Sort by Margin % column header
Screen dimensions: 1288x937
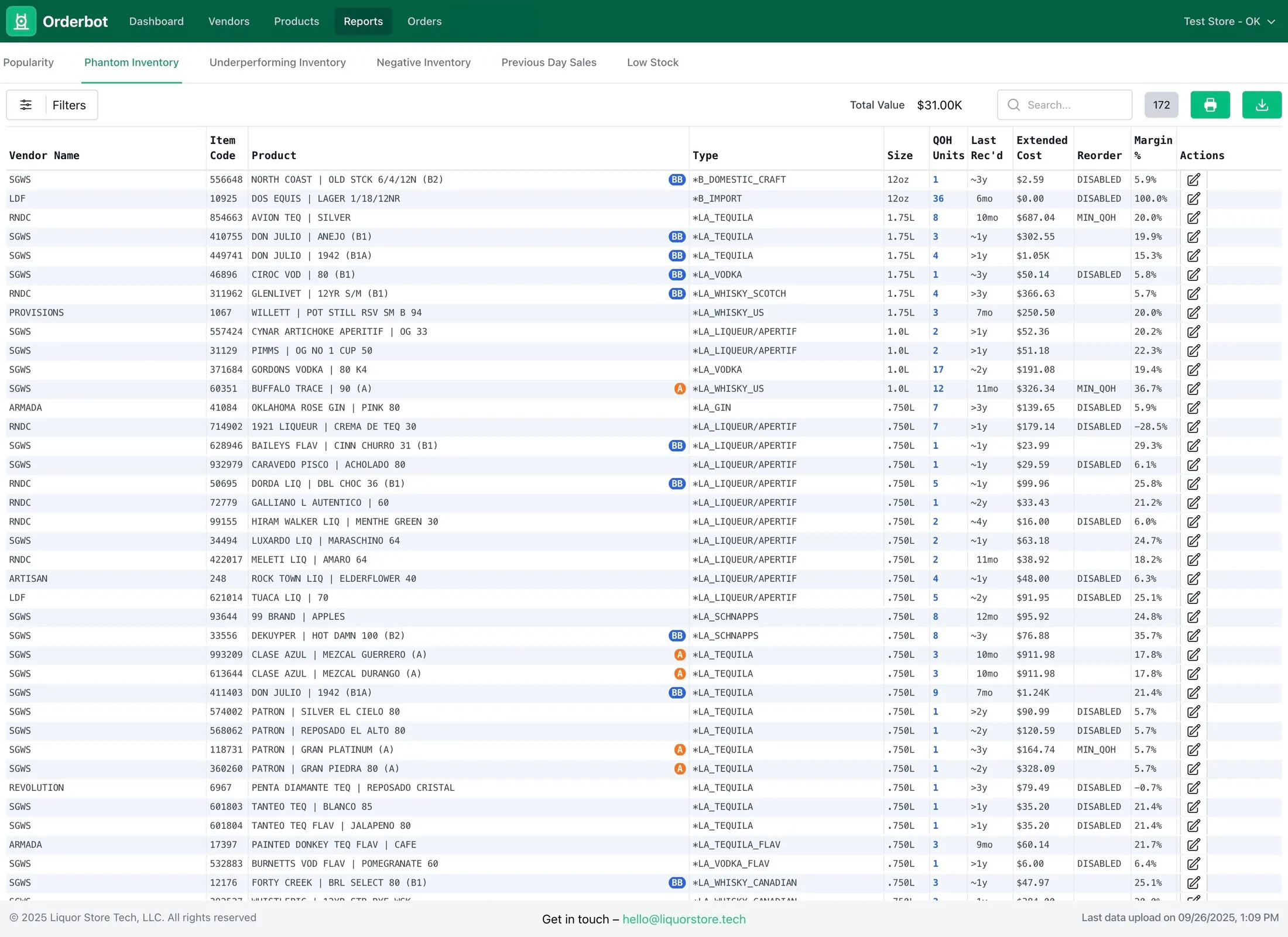coord(1153,148)
